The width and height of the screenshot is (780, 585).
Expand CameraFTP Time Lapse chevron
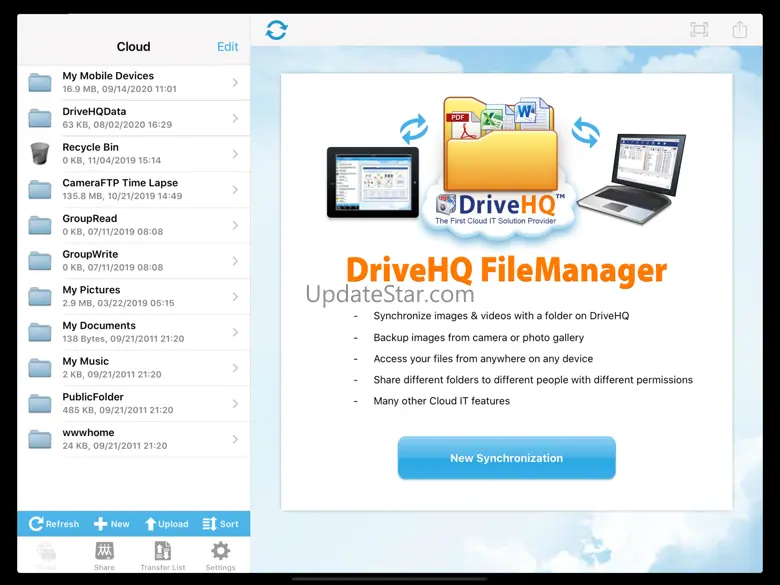click(x=235, y=190)
